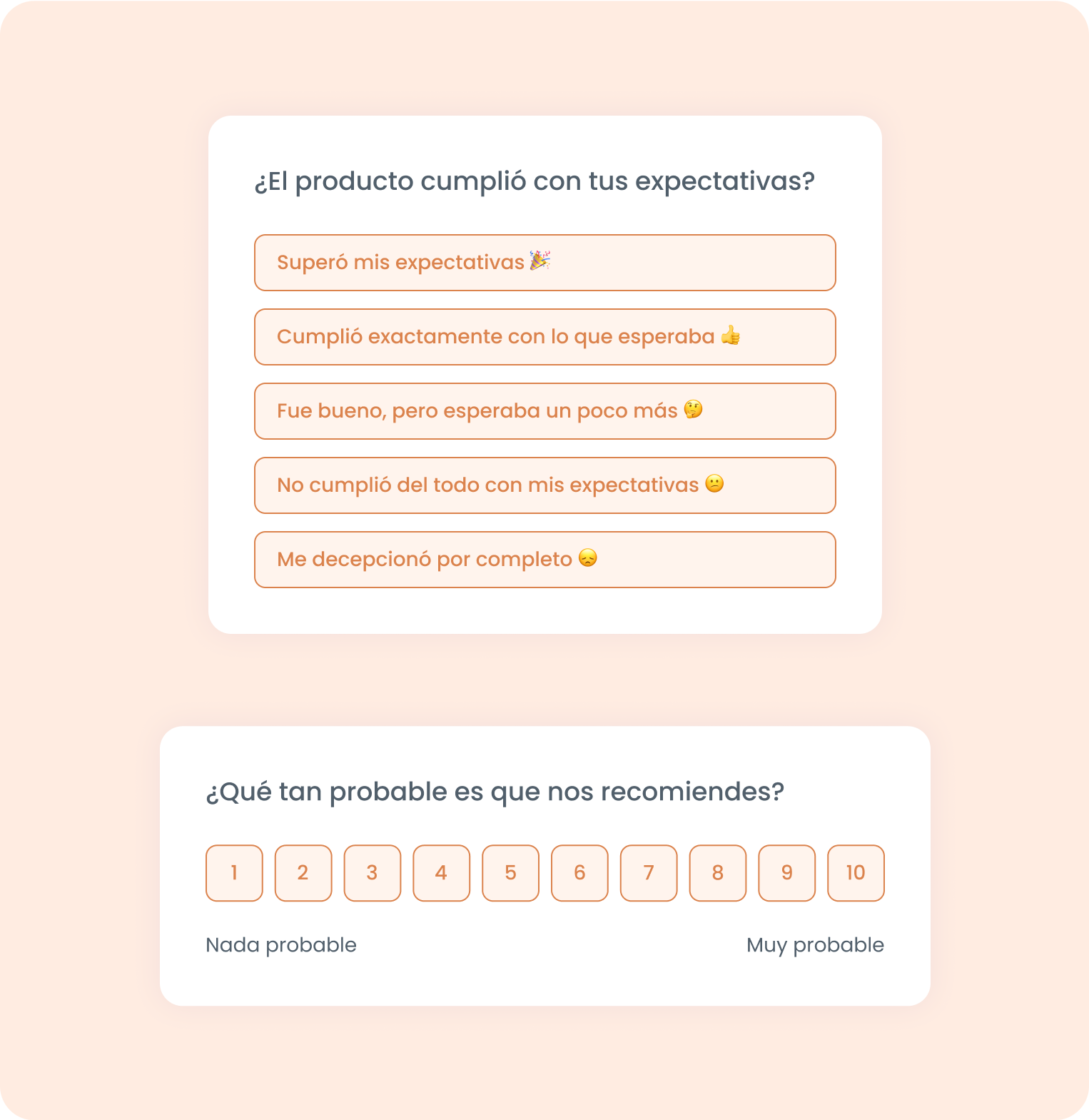Pick number 8 rating box
1089x1120 pixels.
pos(718,873)
